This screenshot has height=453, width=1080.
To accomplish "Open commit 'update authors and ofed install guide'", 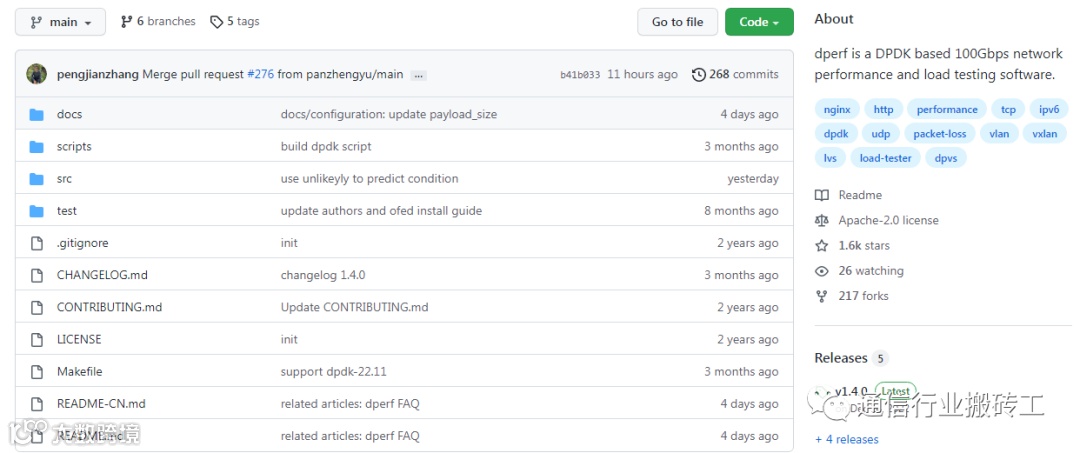I will pyautogui.click(x=381, y=211).
